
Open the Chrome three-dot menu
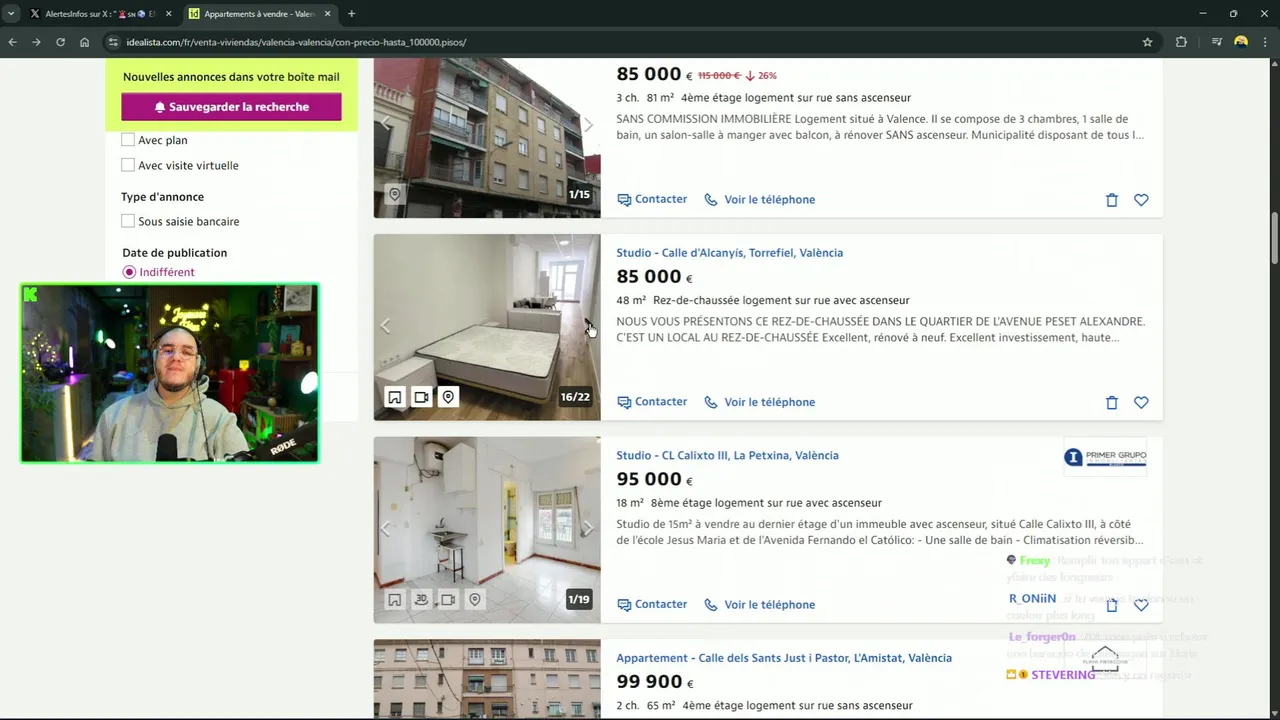(1266, 42)
